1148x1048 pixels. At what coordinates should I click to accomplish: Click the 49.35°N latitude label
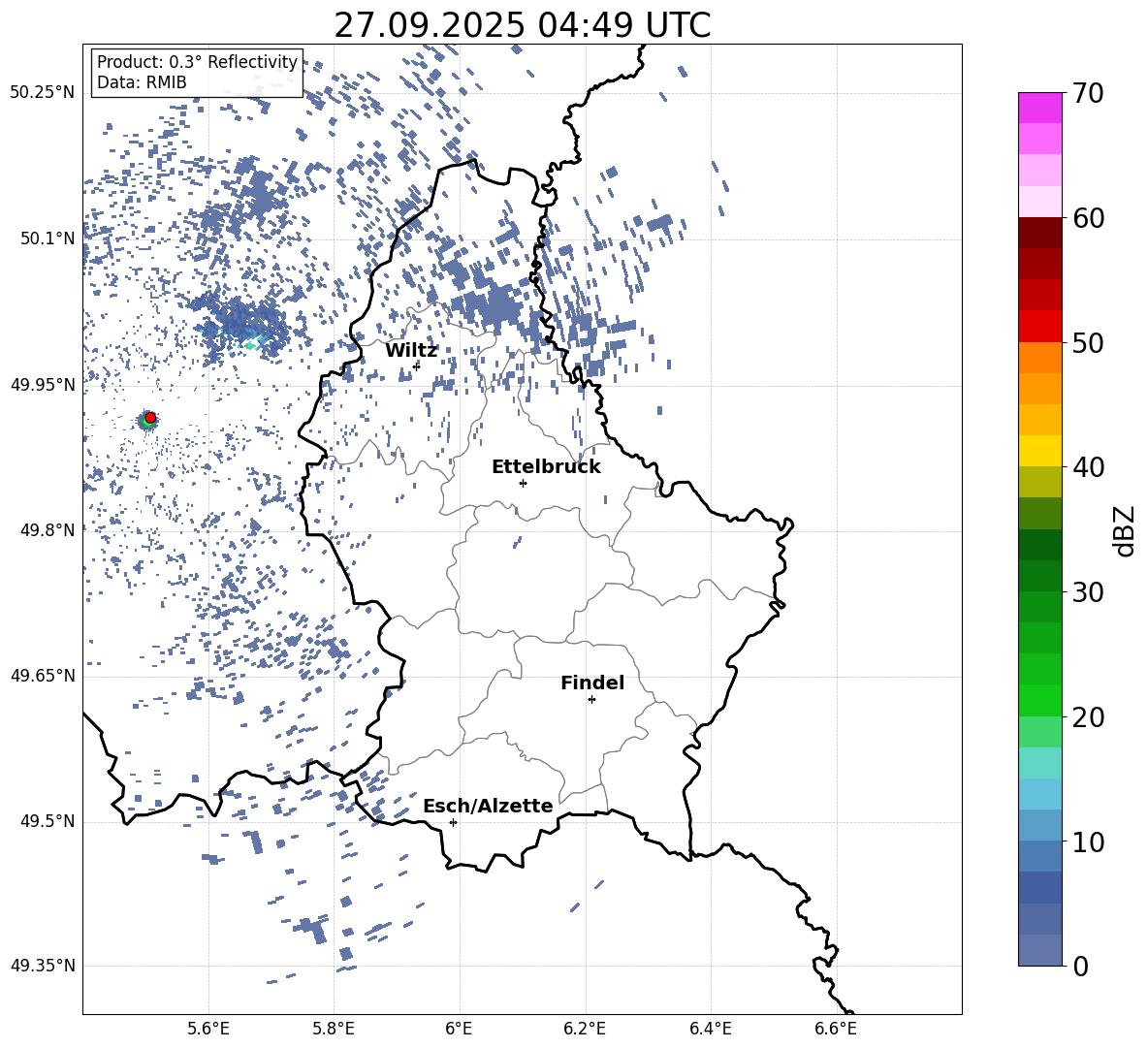[43, 966]
